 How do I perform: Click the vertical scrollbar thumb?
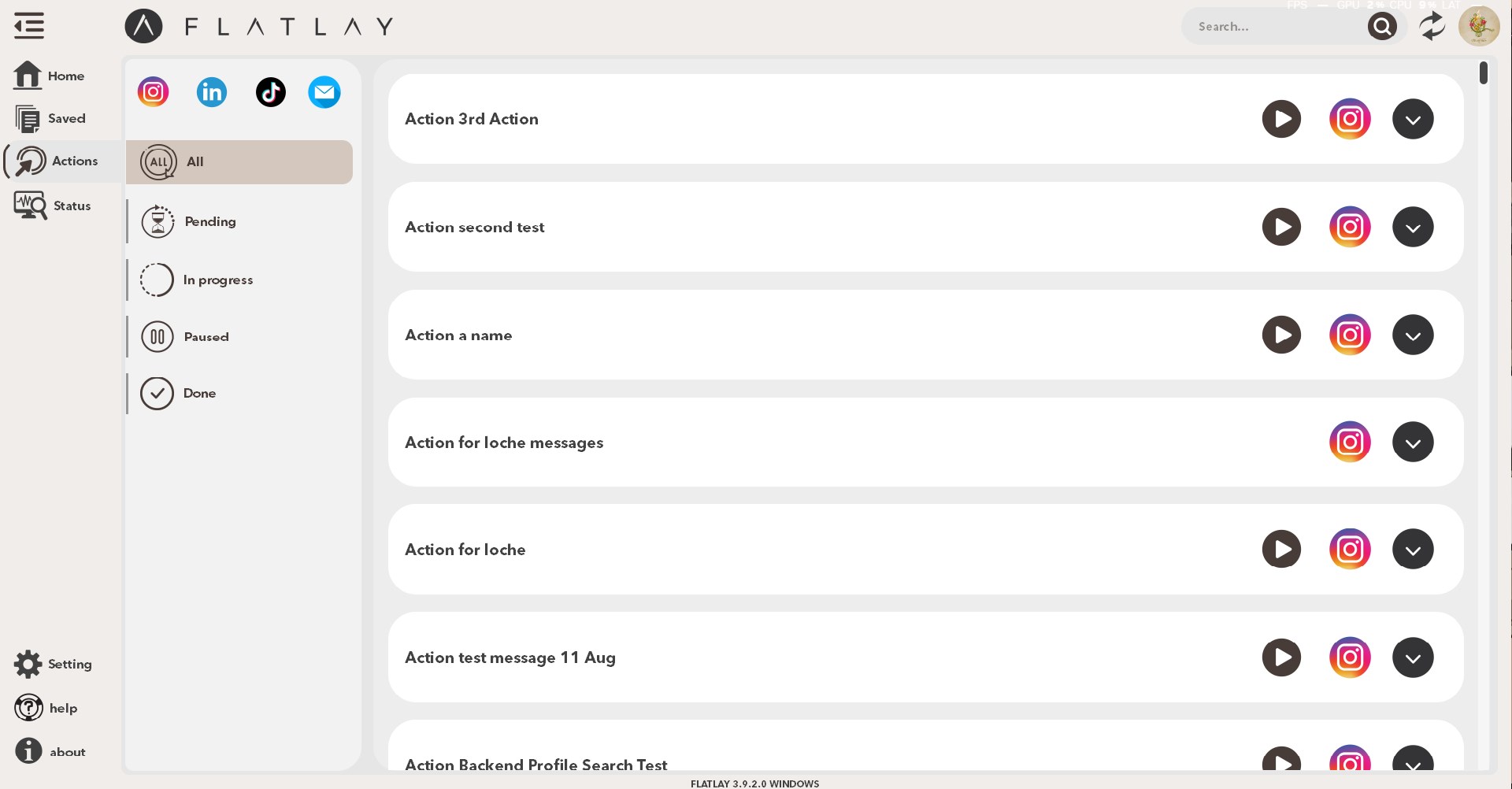(x=1483, y=73)
